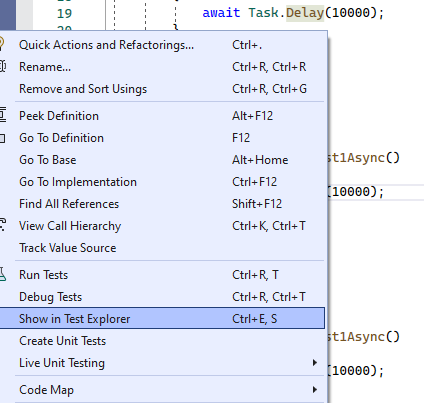The image size is (424, 403).
Task: Click the Go To Definition icon
Action: [x=2, y=138]
